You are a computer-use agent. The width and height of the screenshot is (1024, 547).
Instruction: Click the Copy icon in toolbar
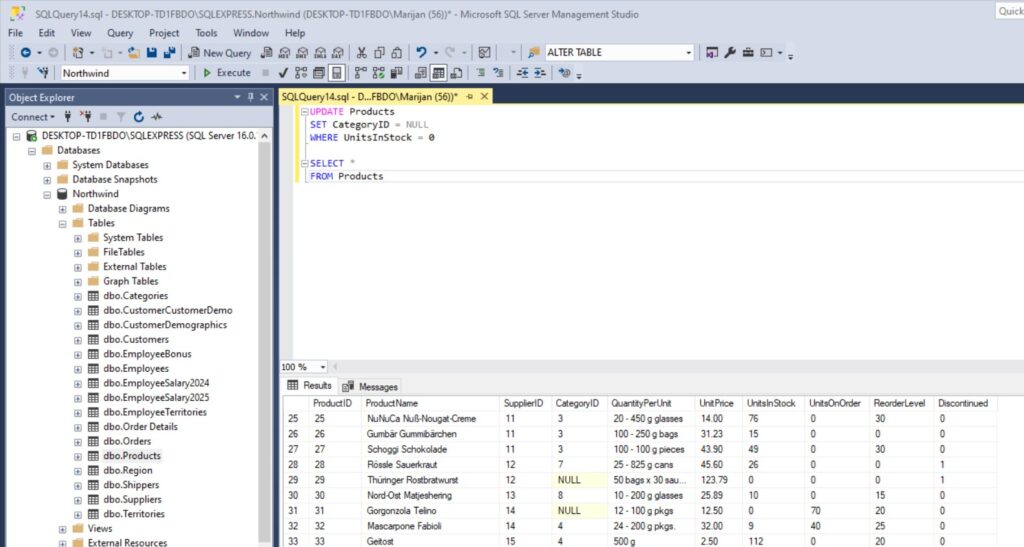[x=379, y=53]
